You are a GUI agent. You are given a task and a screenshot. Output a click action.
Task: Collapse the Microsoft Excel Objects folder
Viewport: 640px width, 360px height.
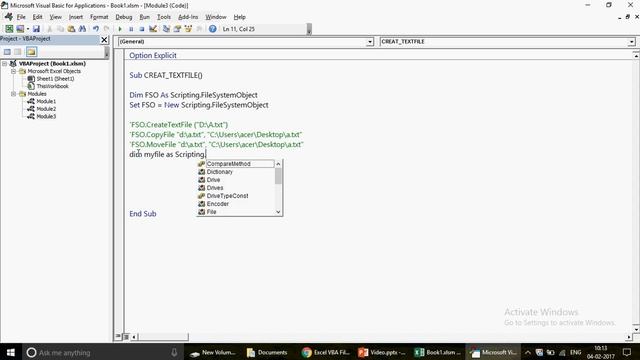tap(13, 71)
